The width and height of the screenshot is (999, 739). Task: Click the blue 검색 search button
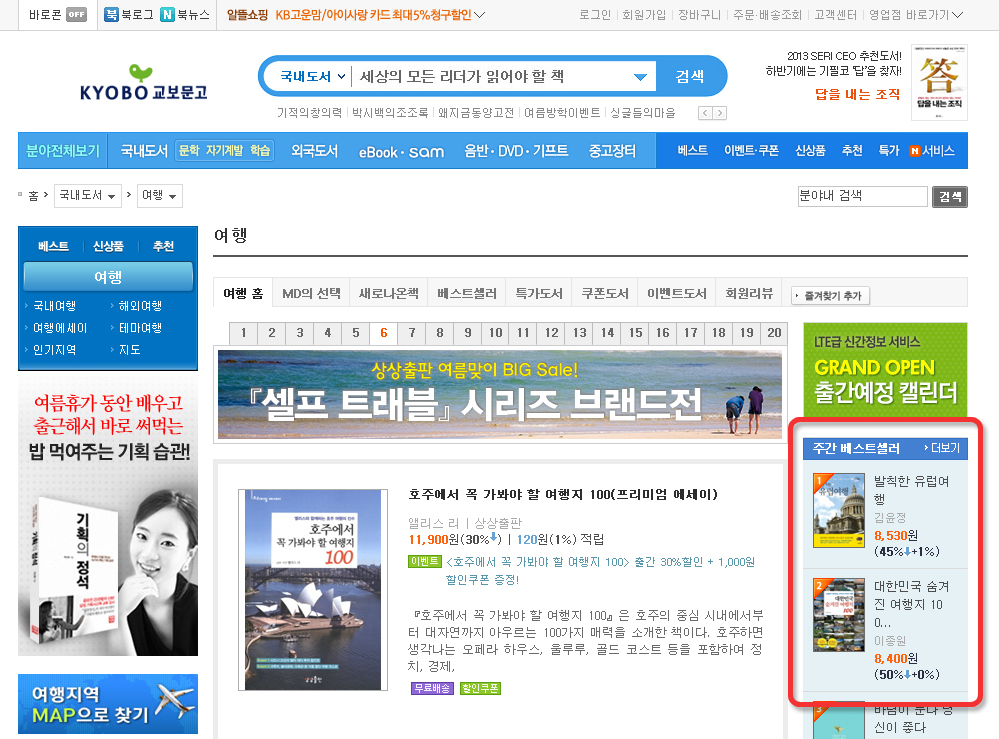click(690, 76)
